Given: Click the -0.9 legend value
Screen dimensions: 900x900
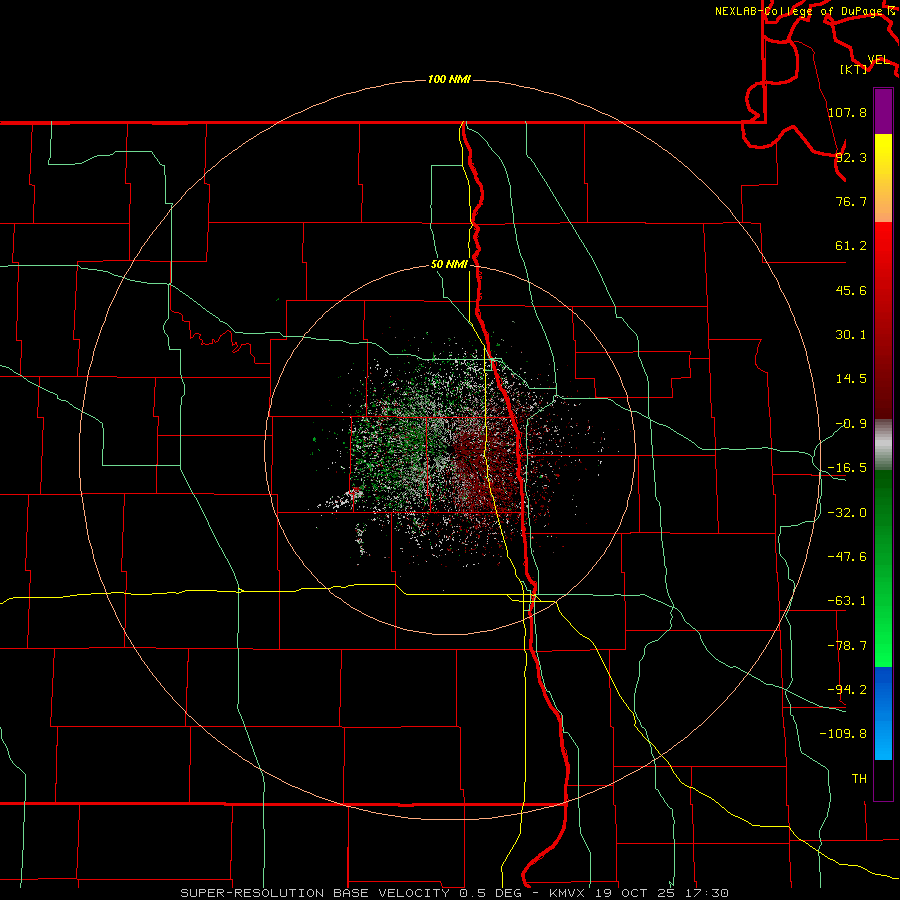Looking at the screenshot, I should [851, 424].
